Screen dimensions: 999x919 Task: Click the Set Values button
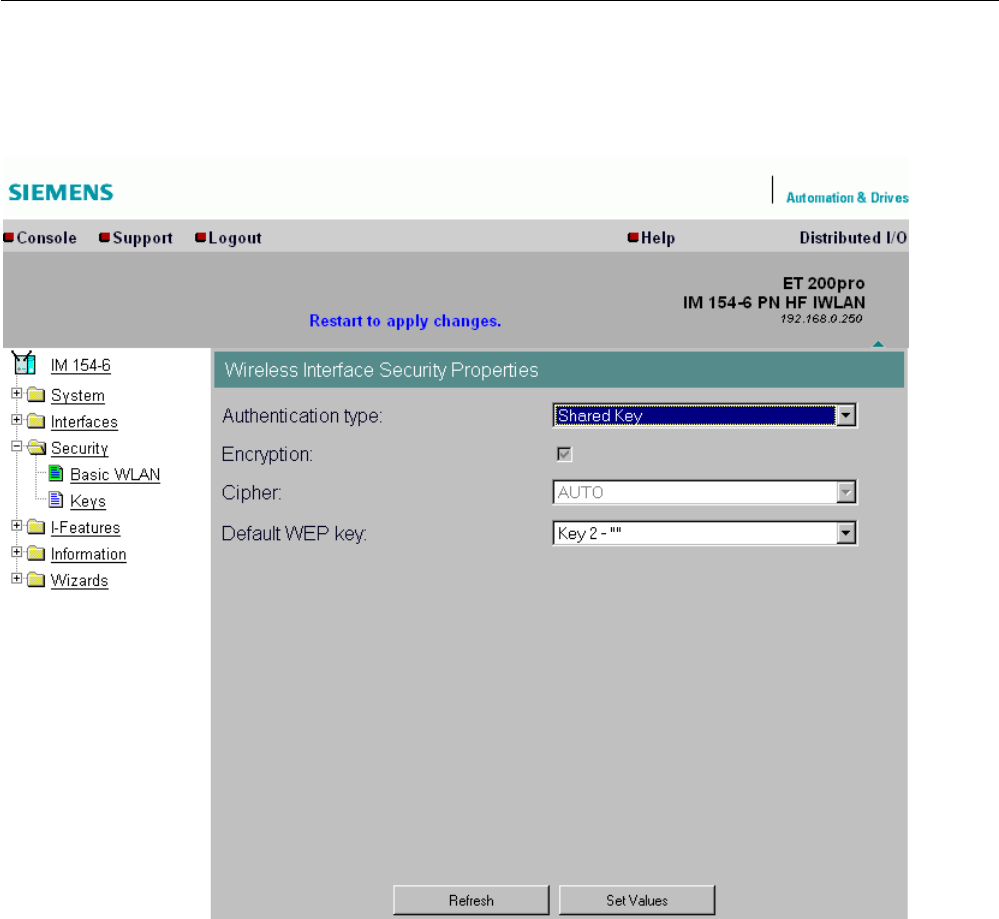point(637,900)
